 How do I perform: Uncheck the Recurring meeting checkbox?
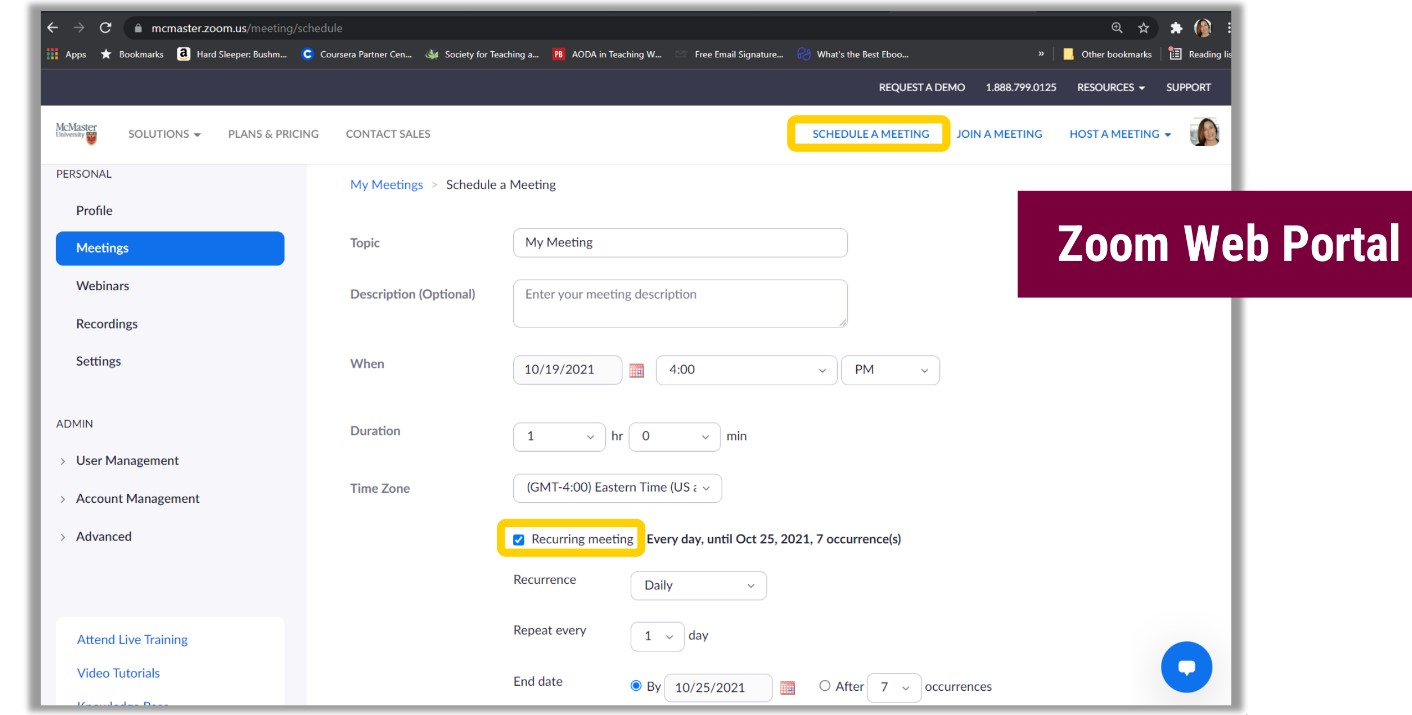point(518,540)
